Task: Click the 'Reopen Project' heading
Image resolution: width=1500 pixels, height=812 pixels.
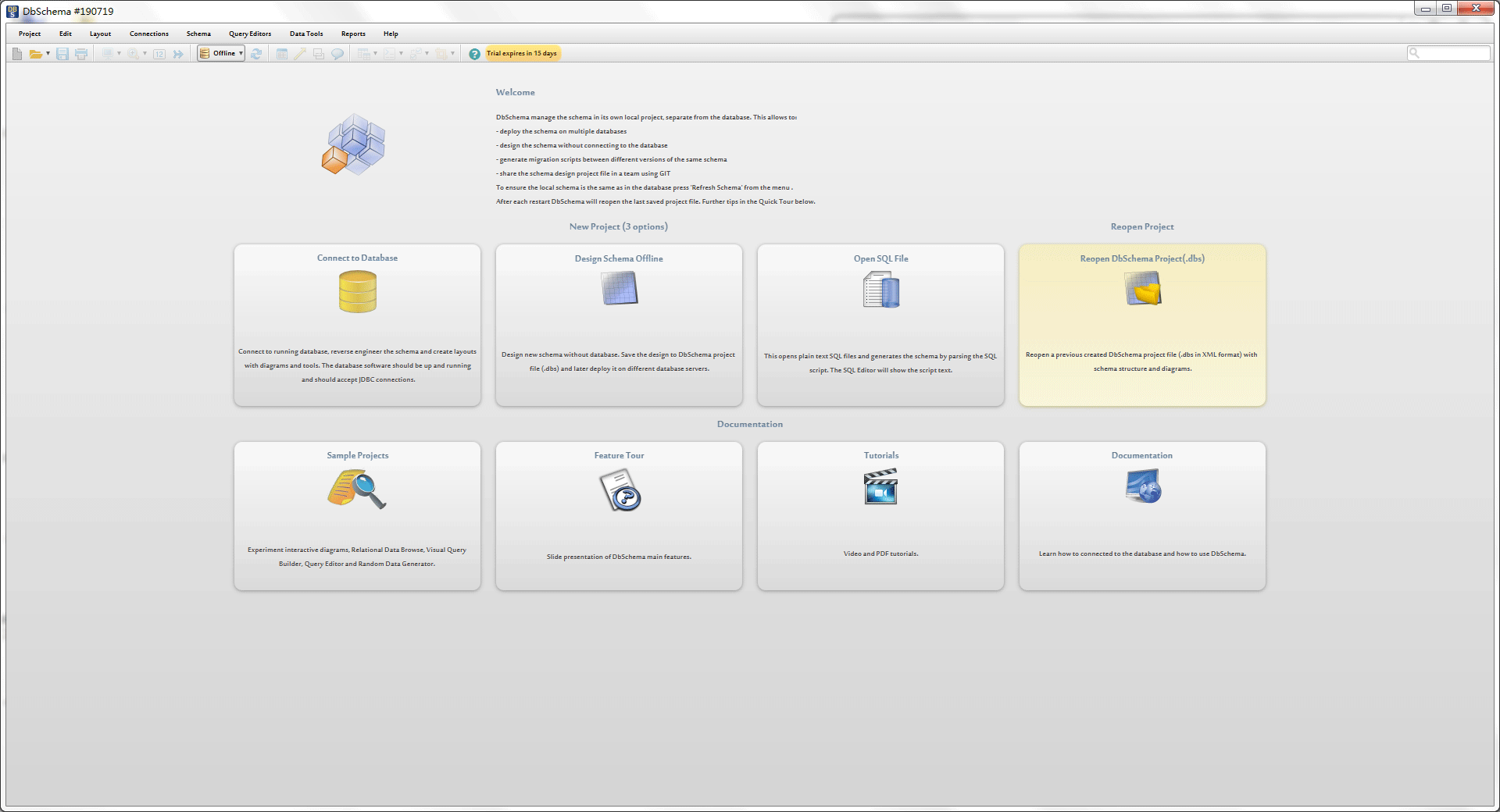Action: click(1142, 226)
